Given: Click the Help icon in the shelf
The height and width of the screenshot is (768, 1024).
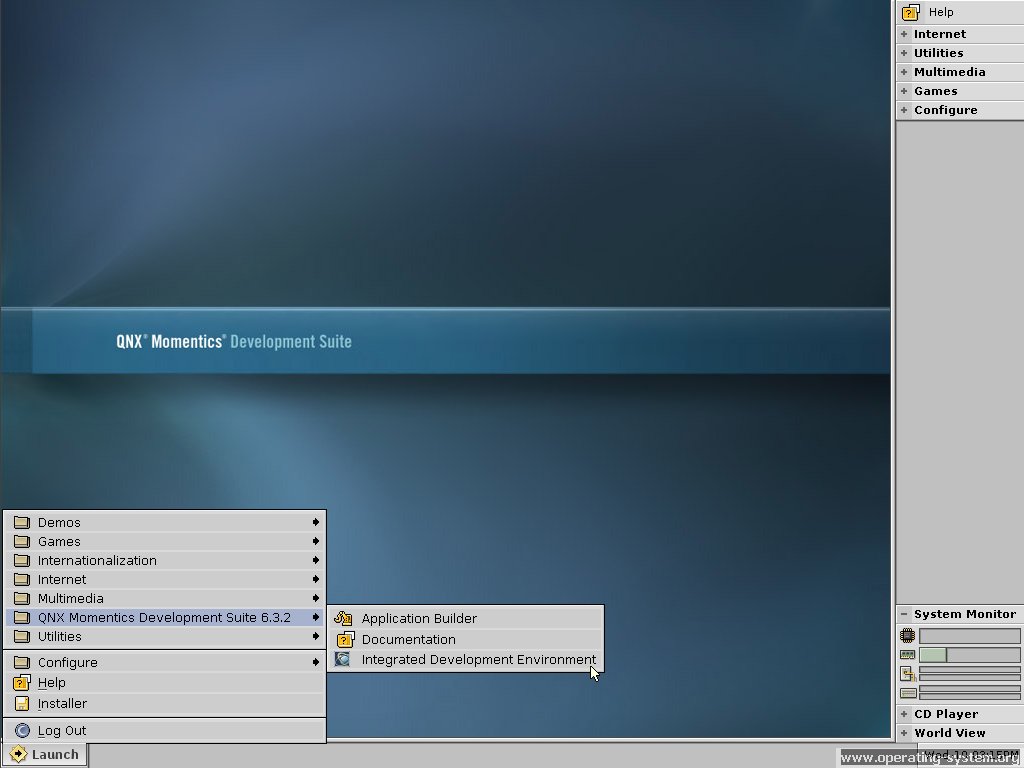Looking at the screenshot, I should pyautogui.click(x=910, y=12).
